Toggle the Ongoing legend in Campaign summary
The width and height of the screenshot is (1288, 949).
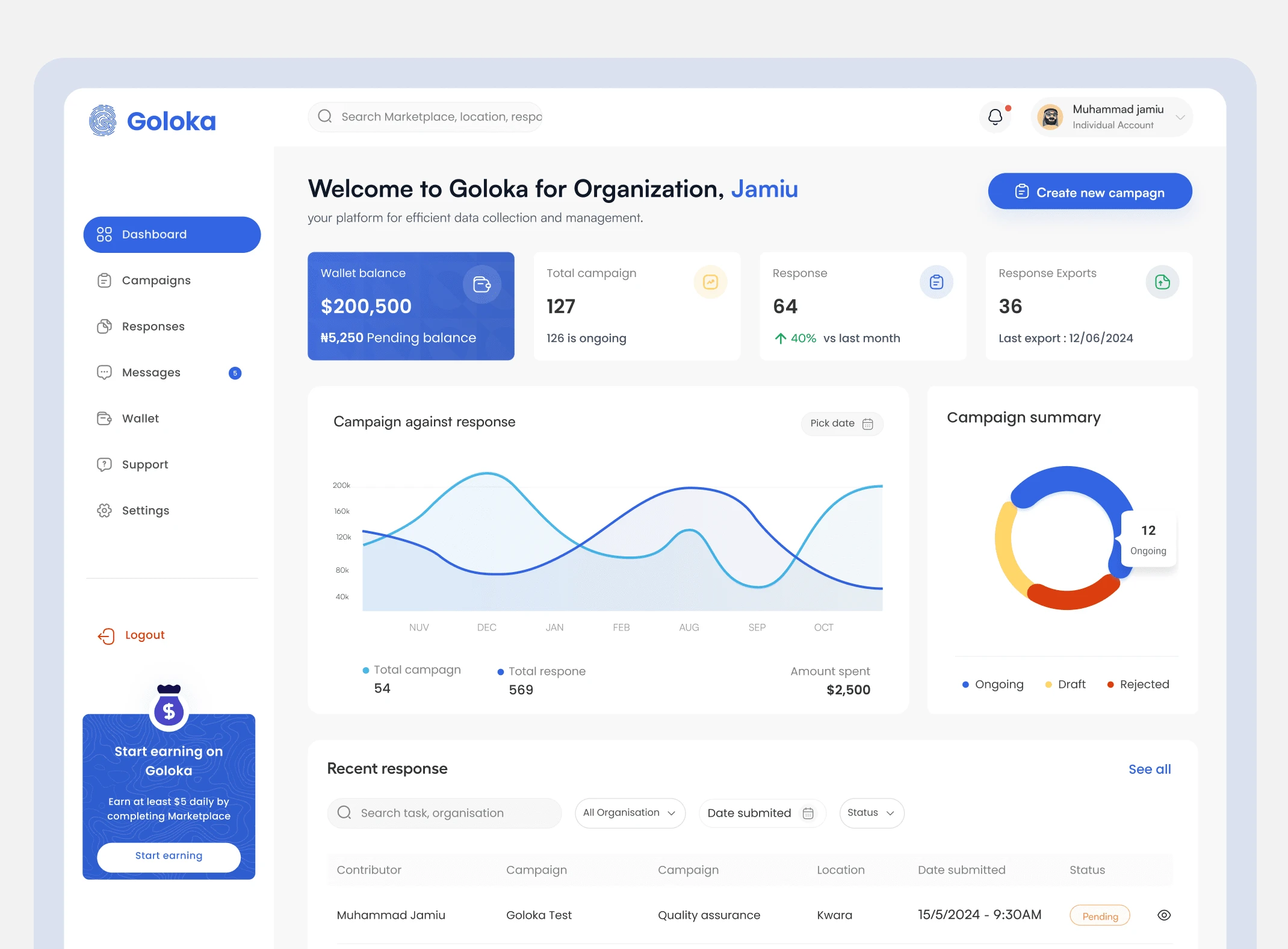point(993,685)
